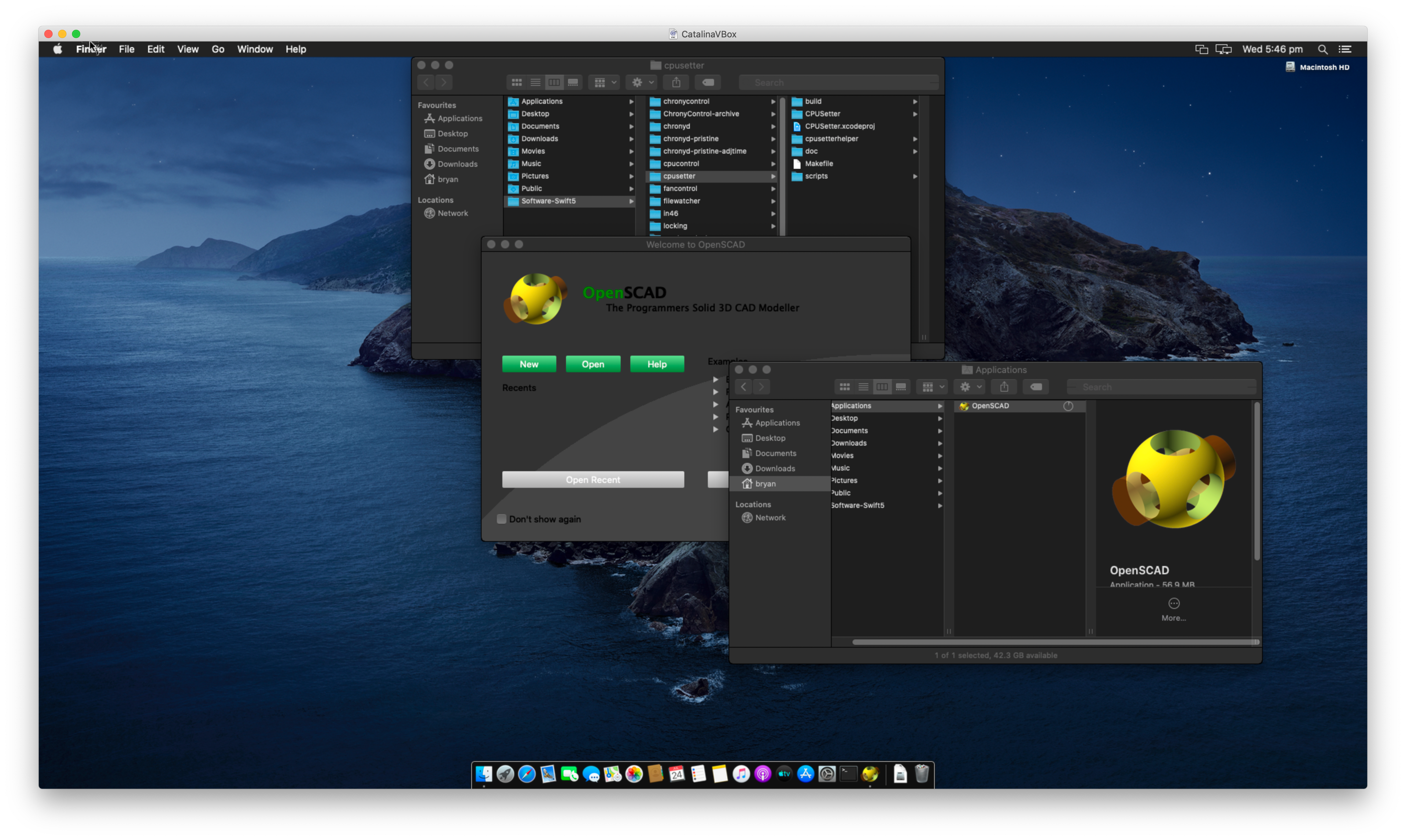
Task: Switch Applications window to list view
Action: (x=863, y=386)
